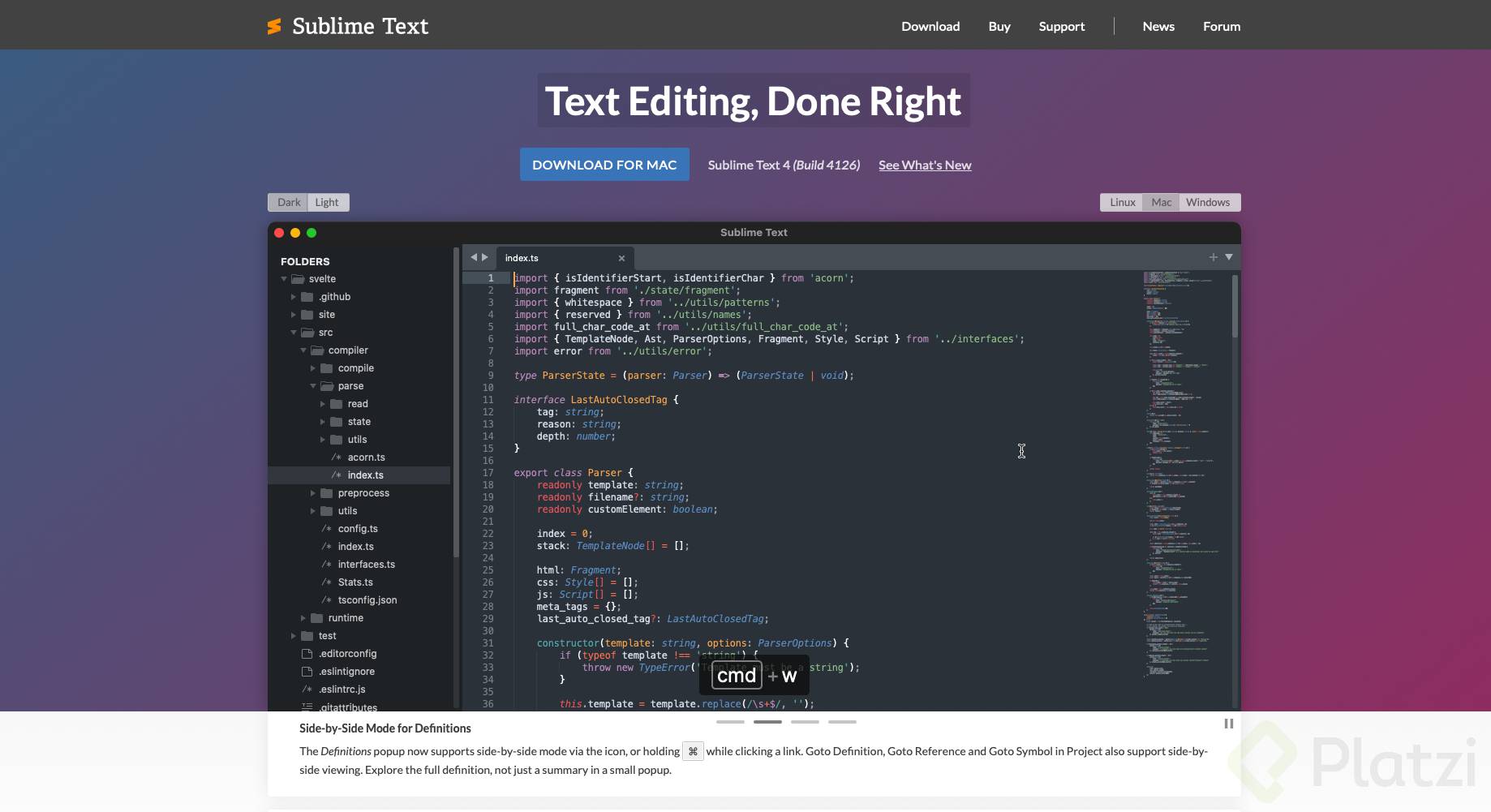Click line number 17 in gutter
1491x812 pixels.
click(x=488, y=473)
